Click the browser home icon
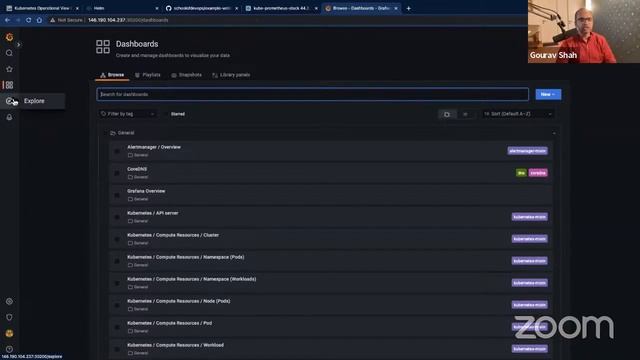 click(x=39, y=20)
